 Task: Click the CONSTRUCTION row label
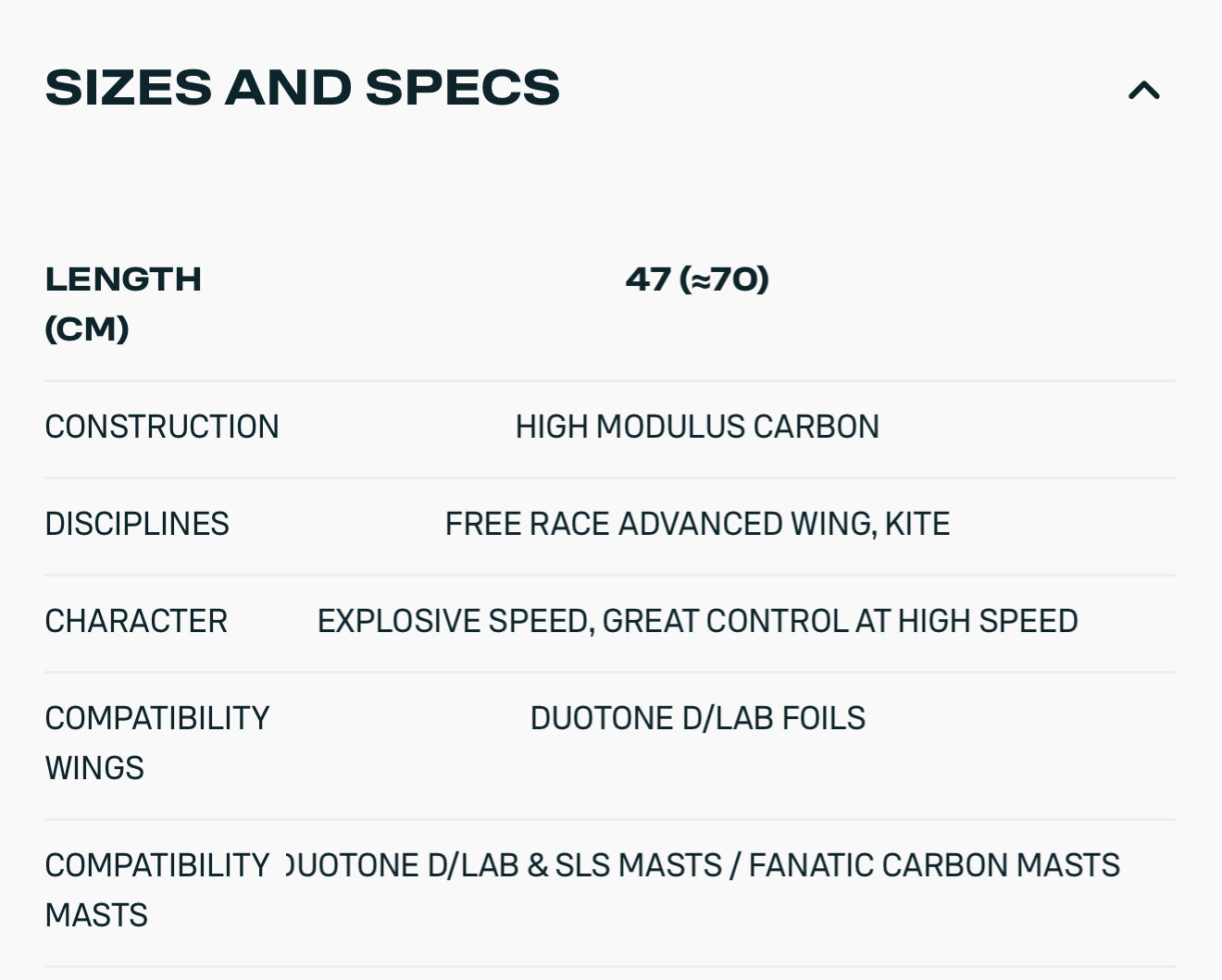162,427
